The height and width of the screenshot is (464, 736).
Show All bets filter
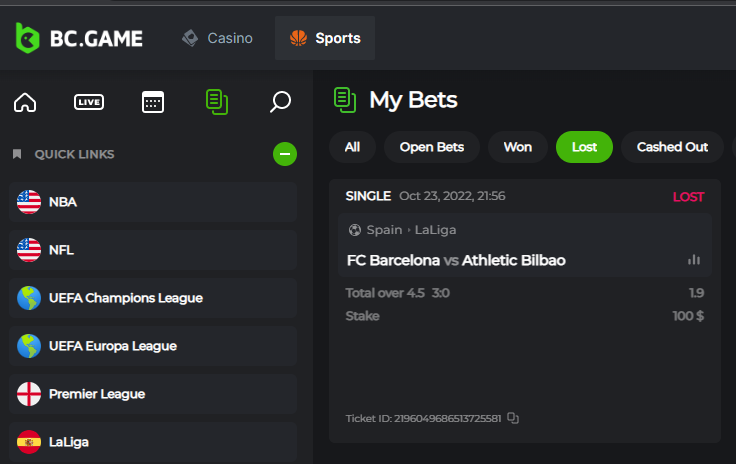tap(352, 147)
